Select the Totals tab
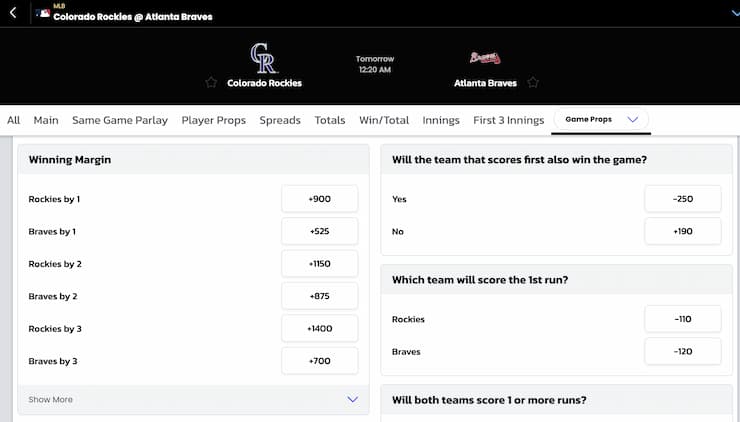This screenshot has width=740, height=422. (x=330, y=120)
